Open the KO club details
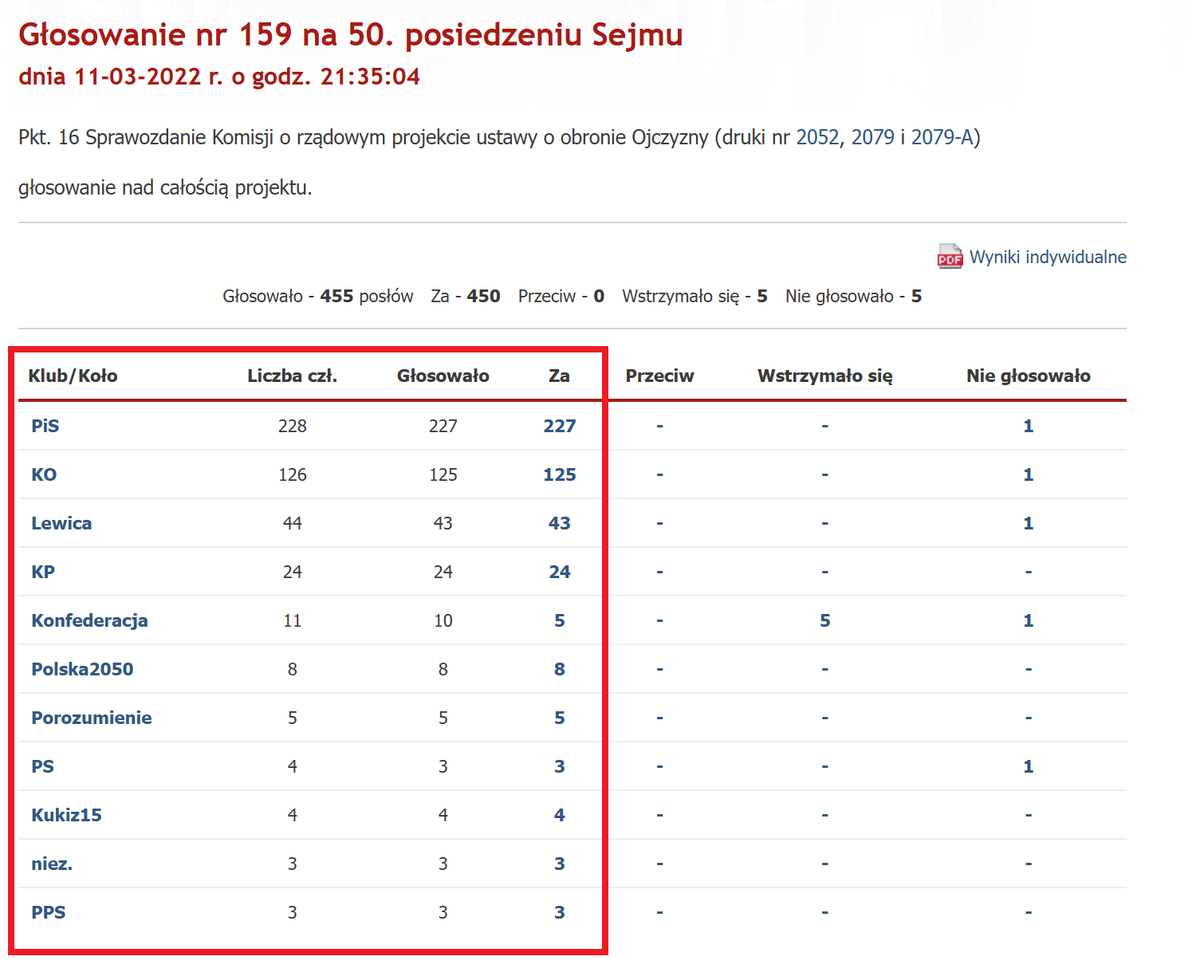The width and height of the screenshot is (1200, 980). [x=43, y=474]
